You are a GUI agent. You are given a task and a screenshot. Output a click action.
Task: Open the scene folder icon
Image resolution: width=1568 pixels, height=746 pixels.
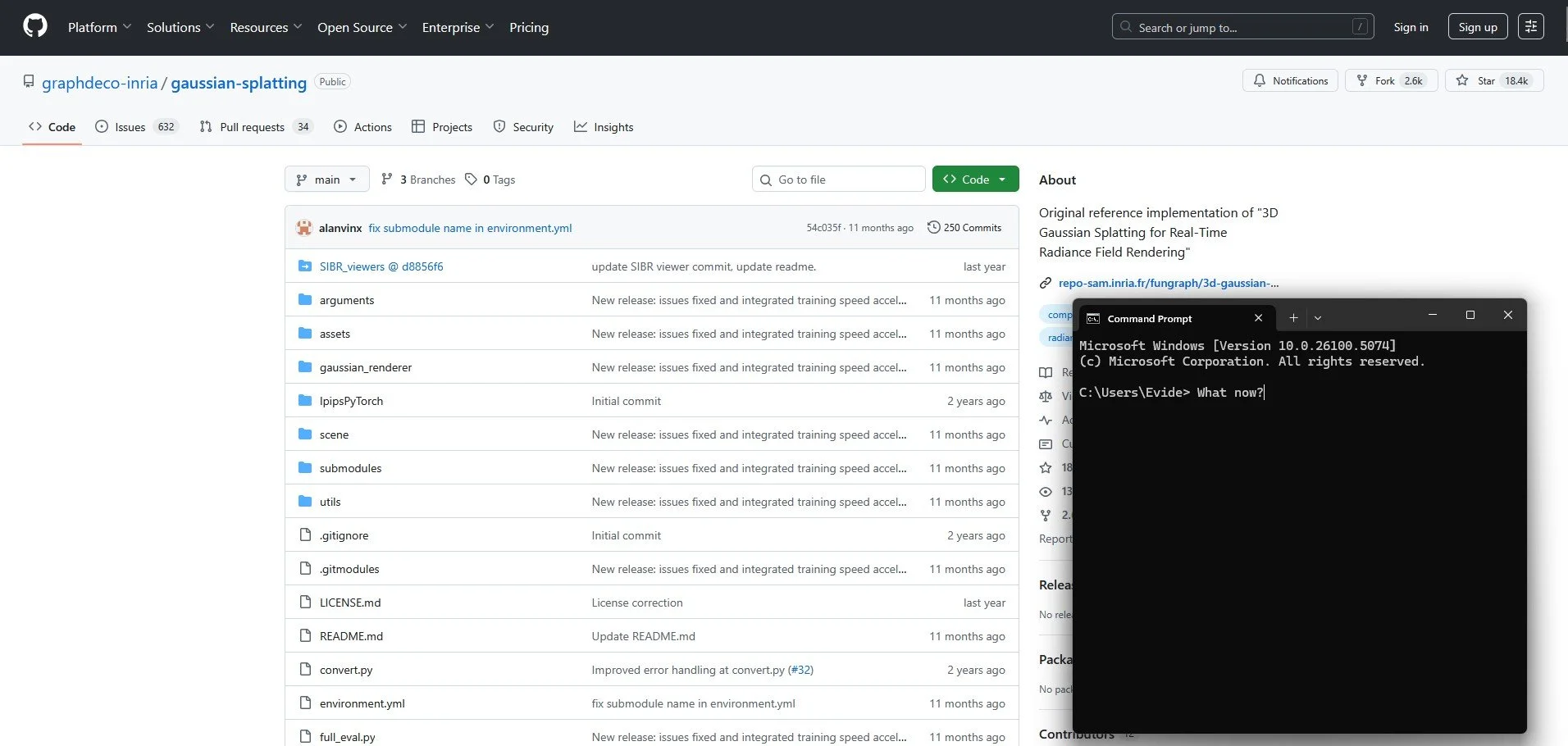305,434
